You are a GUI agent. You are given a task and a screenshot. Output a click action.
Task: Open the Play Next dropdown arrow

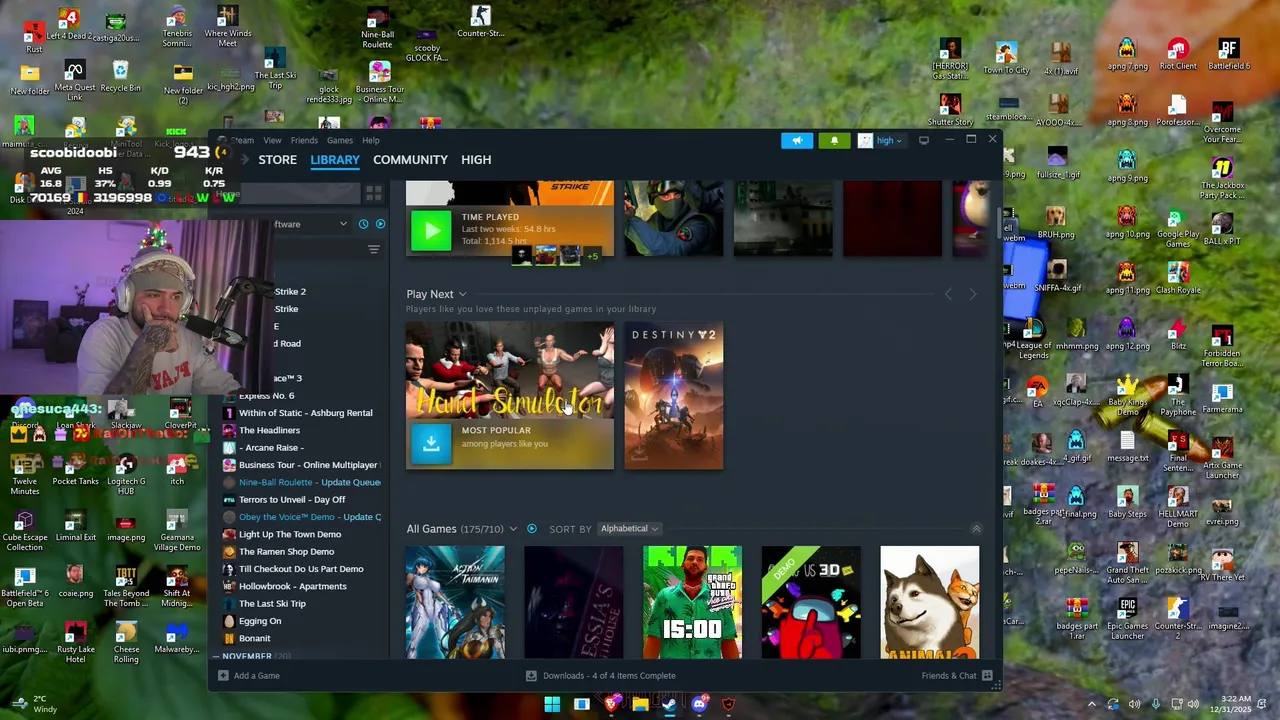tap(462, 294)
